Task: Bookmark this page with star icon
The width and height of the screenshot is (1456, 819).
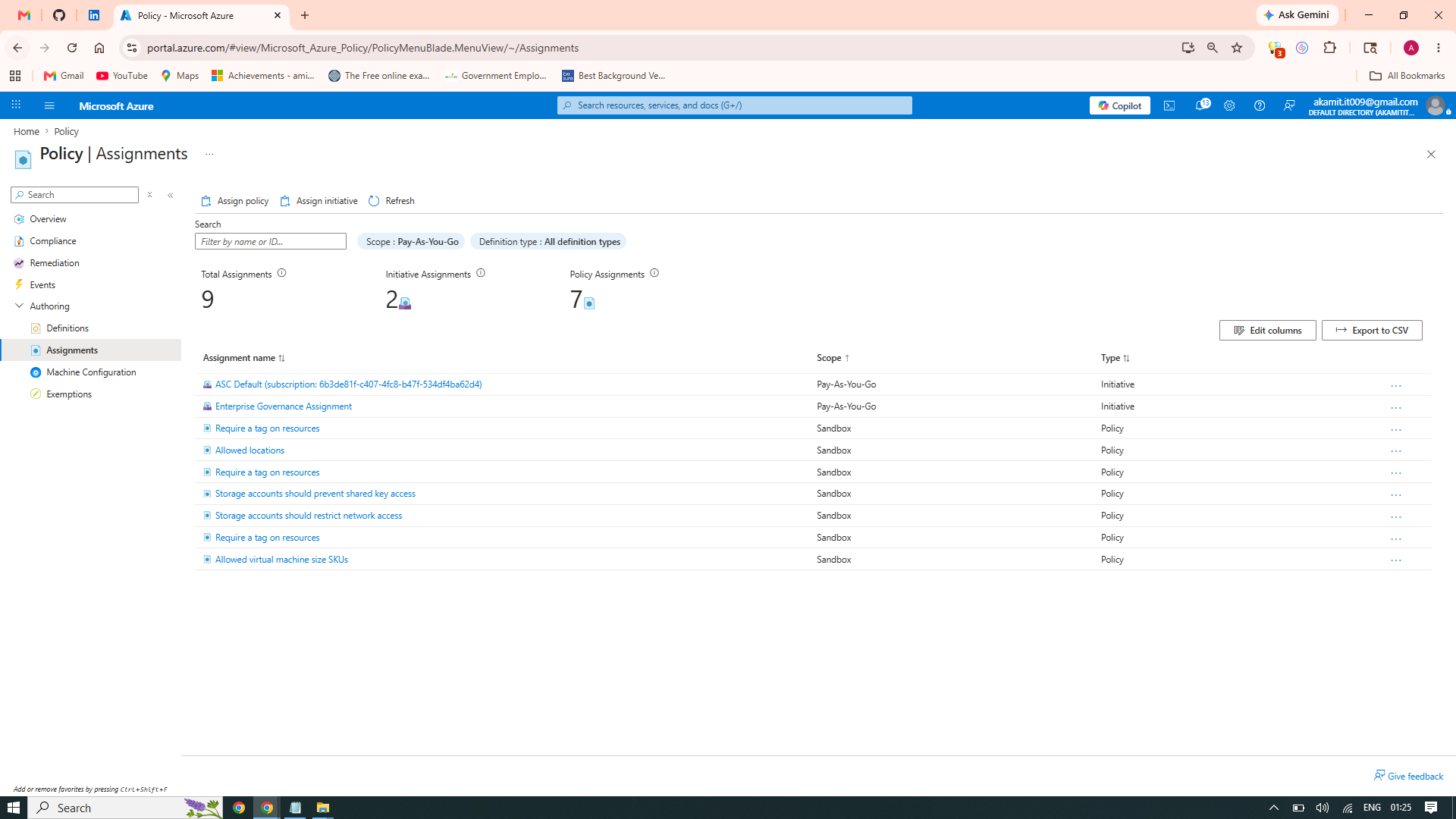Action: pos(1237,48)
